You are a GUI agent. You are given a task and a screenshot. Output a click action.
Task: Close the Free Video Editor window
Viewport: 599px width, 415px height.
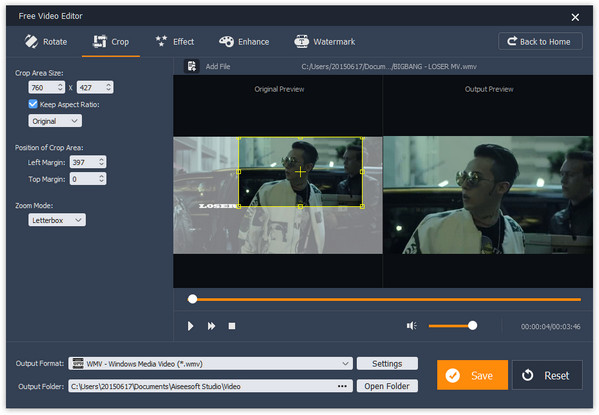tap(575, 17)
